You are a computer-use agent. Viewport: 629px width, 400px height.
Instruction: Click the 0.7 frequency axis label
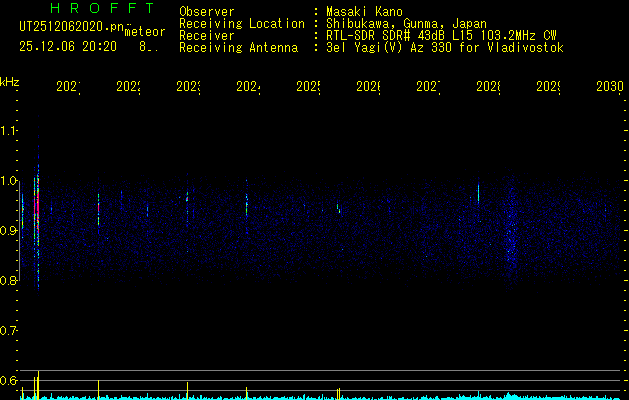pos(9,331)
